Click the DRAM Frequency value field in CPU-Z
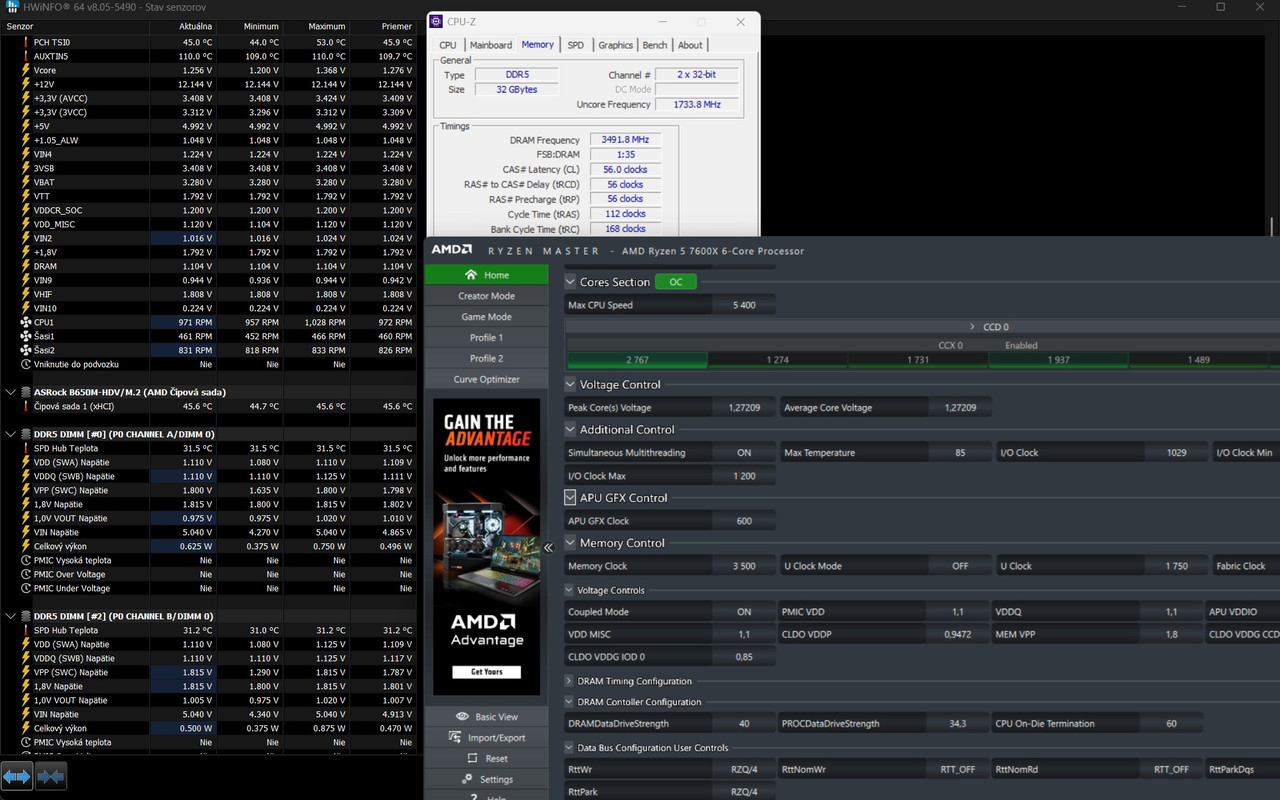 pos(624,139)
